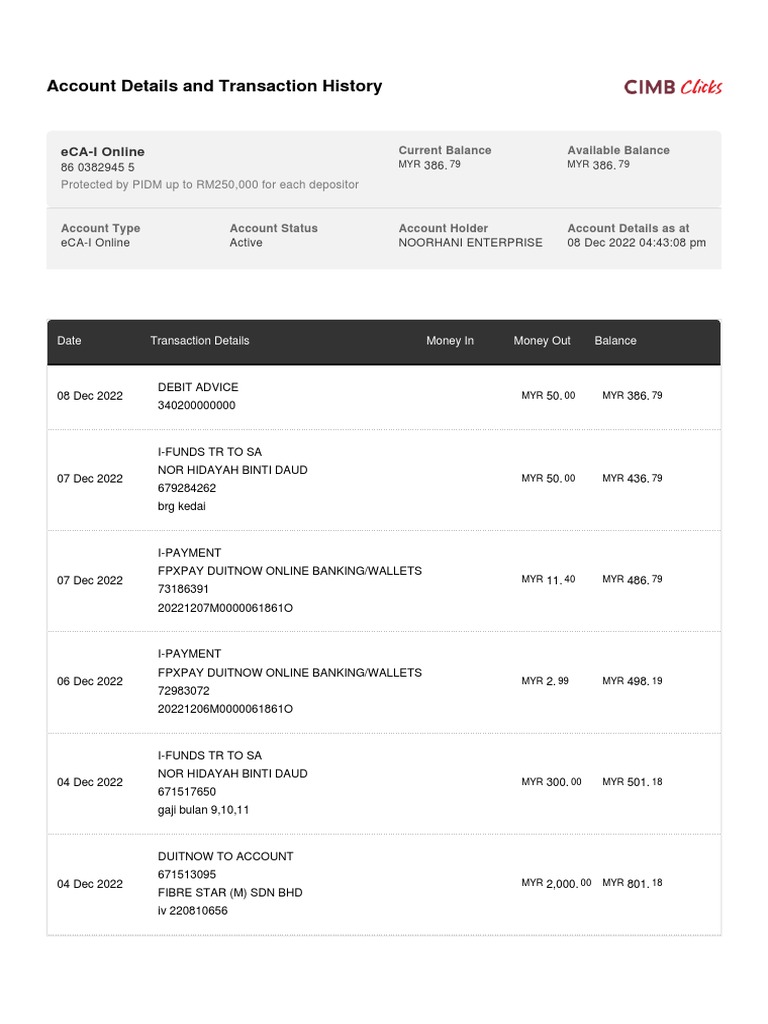This screenshot has width=768, height=1024.
Task: Click the Transaction Details column header
Action: pos(200,340)
